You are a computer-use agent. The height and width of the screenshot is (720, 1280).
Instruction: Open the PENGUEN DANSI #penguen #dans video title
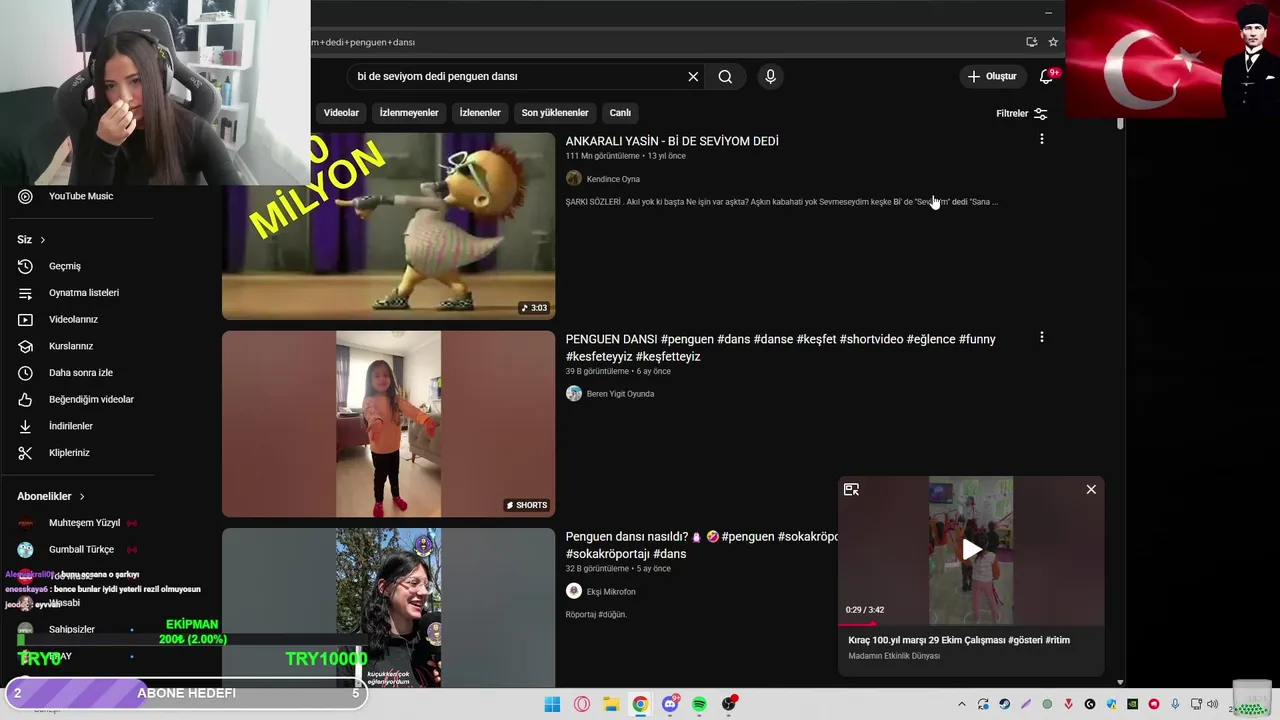781,347
